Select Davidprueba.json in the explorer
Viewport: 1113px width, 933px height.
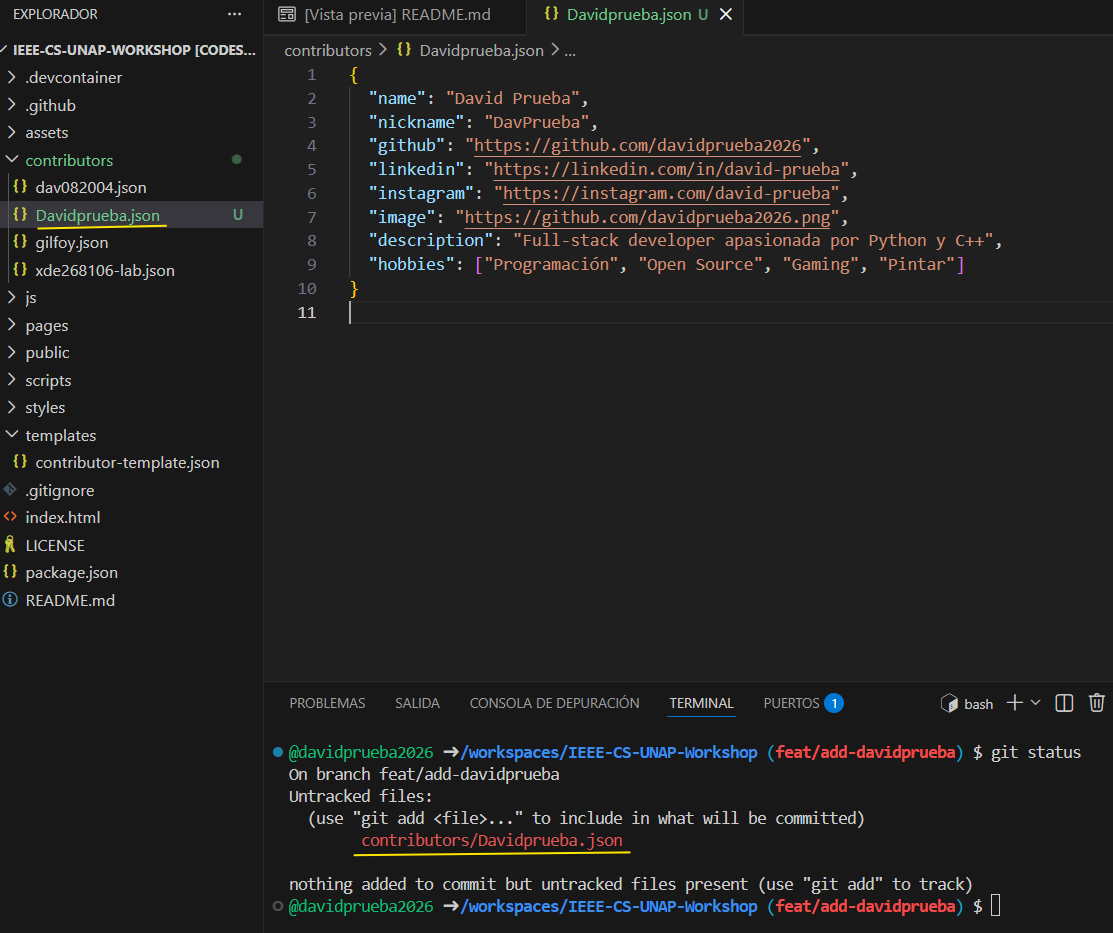pyautogui.click(x=97, y=215)
